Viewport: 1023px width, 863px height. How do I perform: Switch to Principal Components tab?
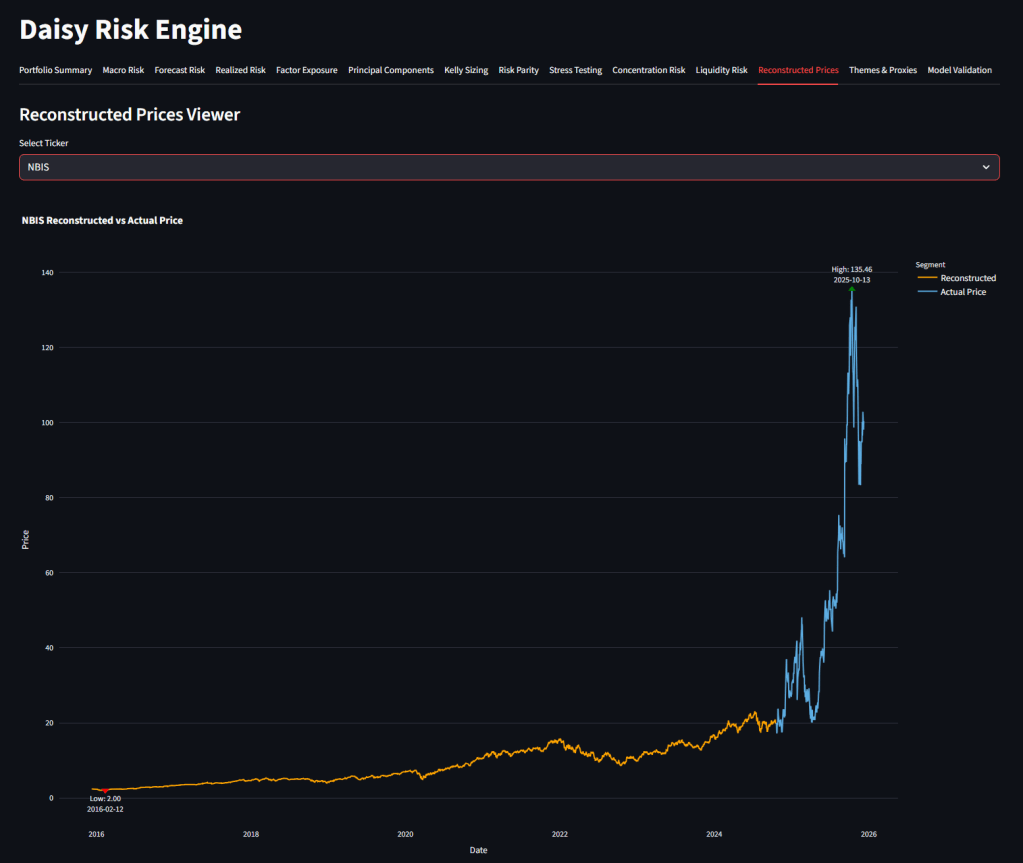[x=390, y=70]
